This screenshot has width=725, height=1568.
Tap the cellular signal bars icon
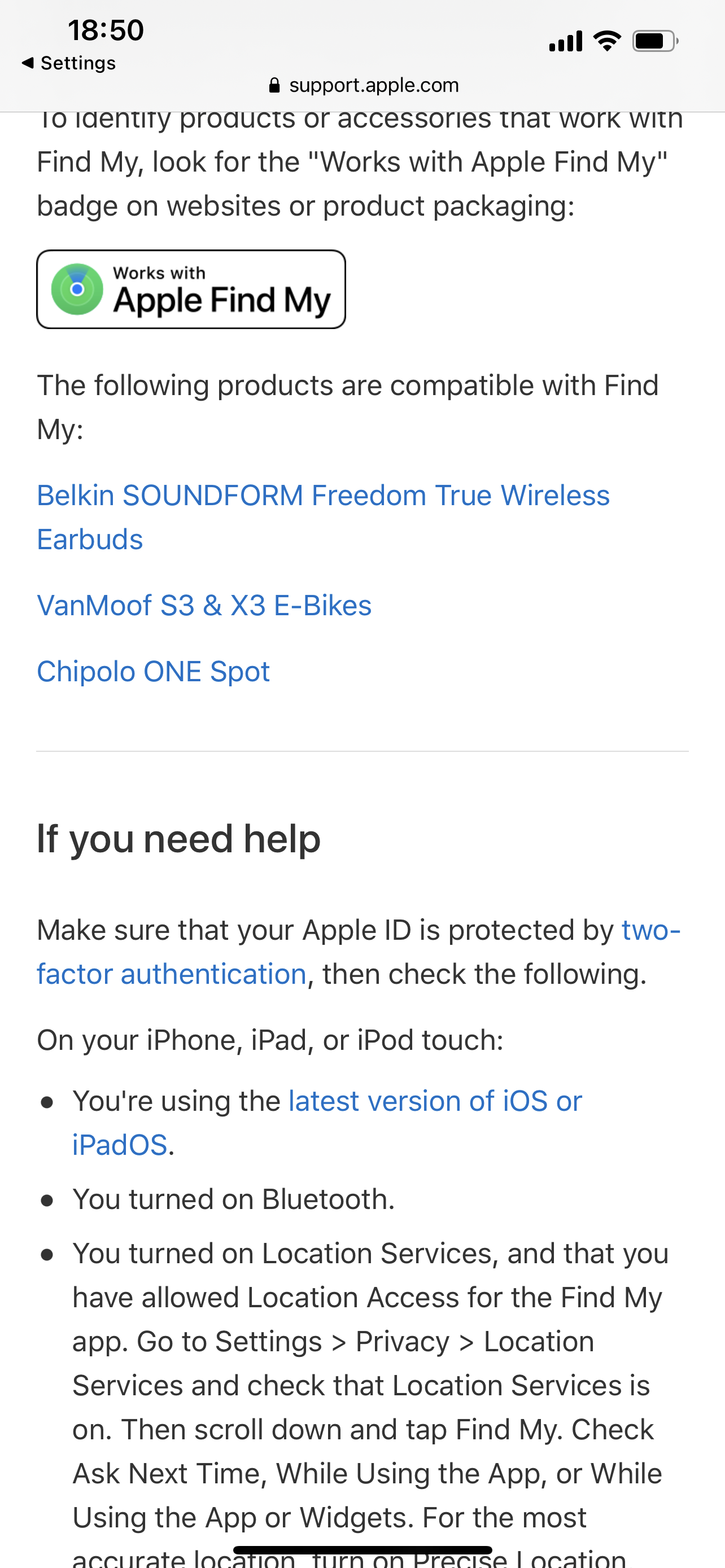point(565,41)
